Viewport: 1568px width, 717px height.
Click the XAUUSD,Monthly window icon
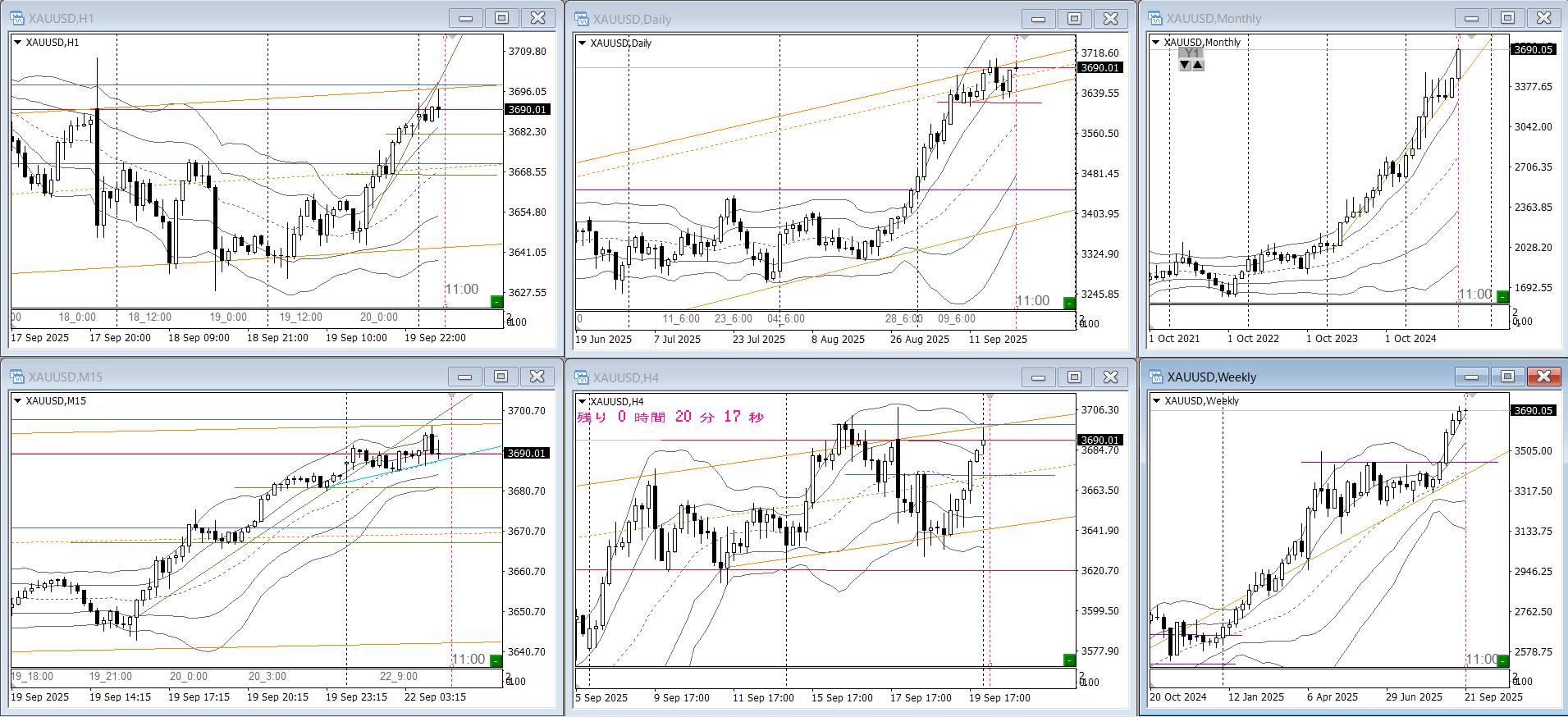(x=1155, y=18)
